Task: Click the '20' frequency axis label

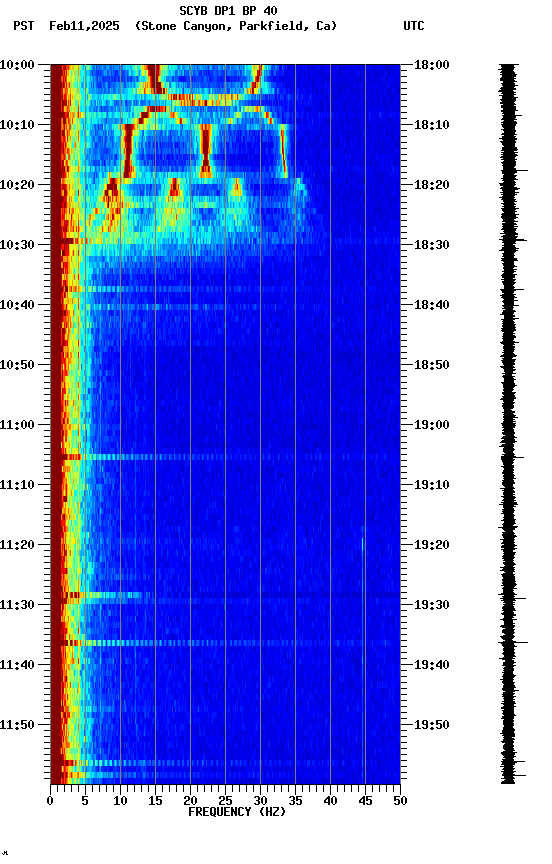Action: 190,801
